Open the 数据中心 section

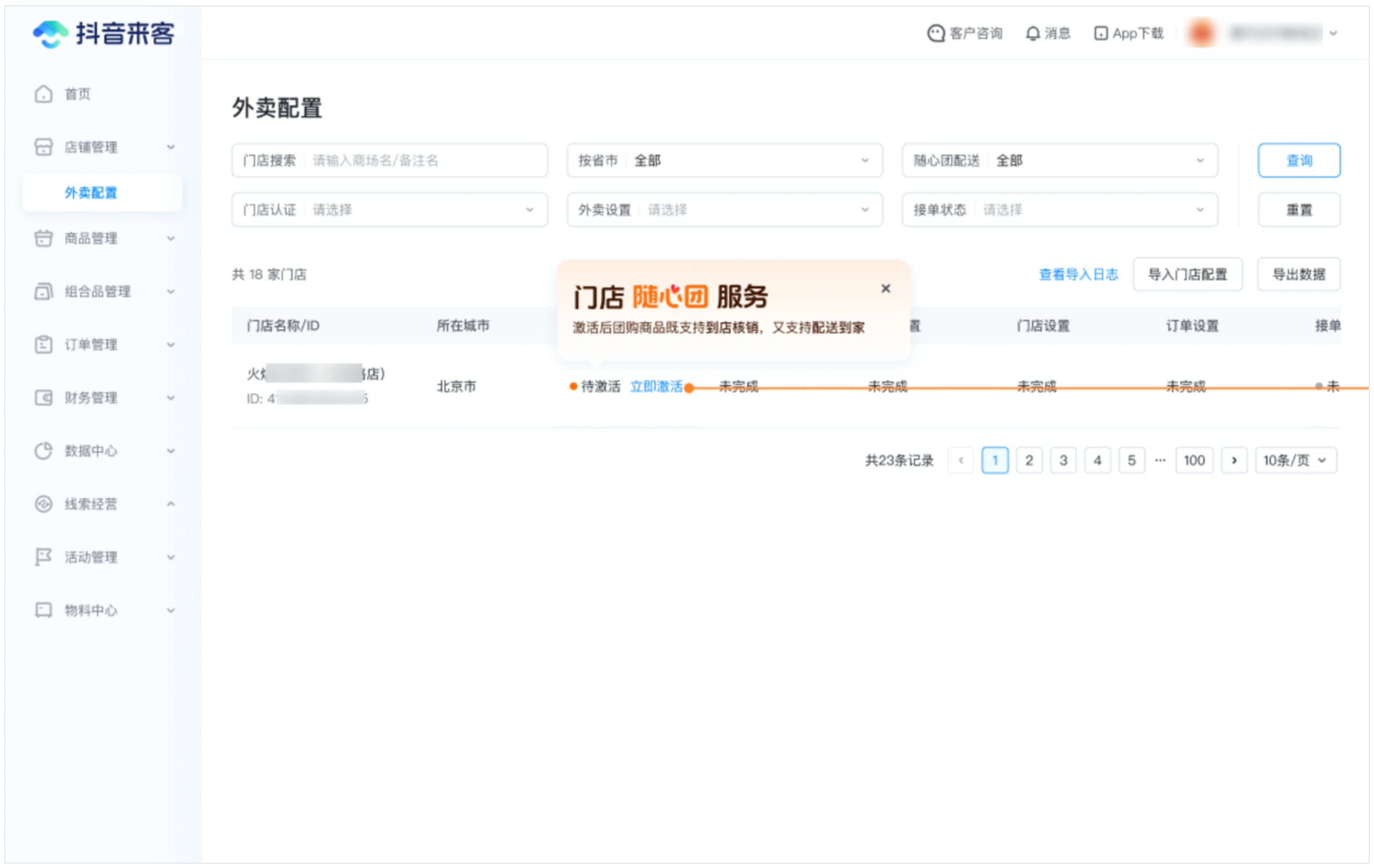(x=90, y=451)
